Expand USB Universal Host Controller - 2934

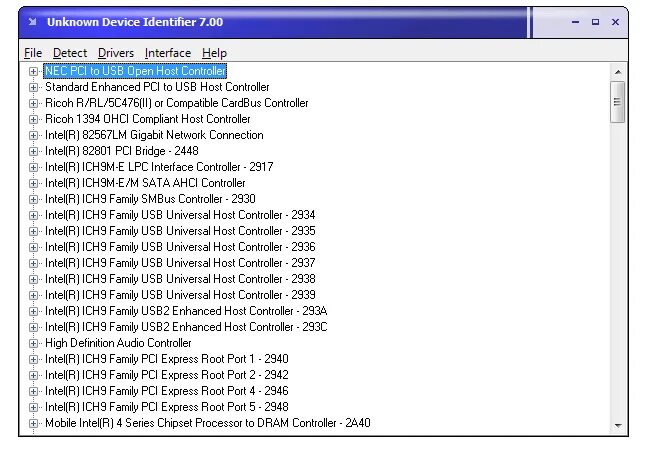[33, 216]
